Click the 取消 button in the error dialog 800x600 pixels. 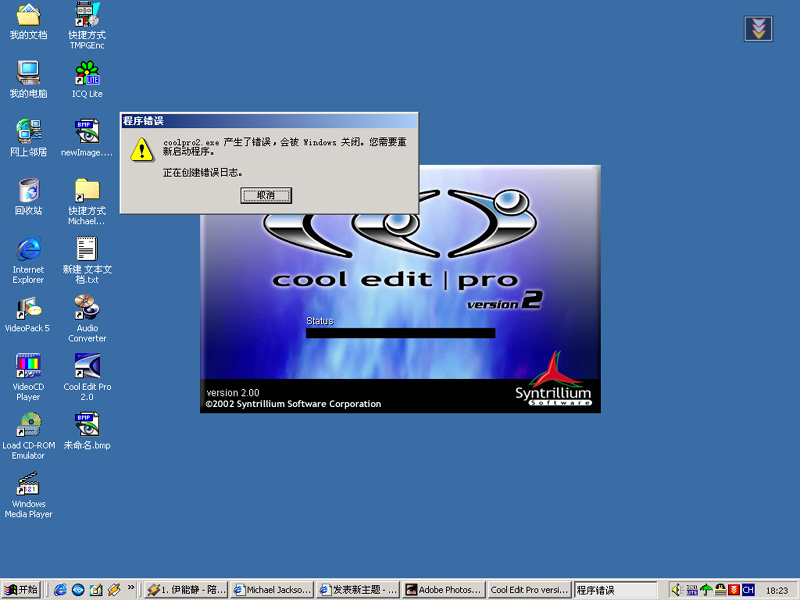[266, 195]
